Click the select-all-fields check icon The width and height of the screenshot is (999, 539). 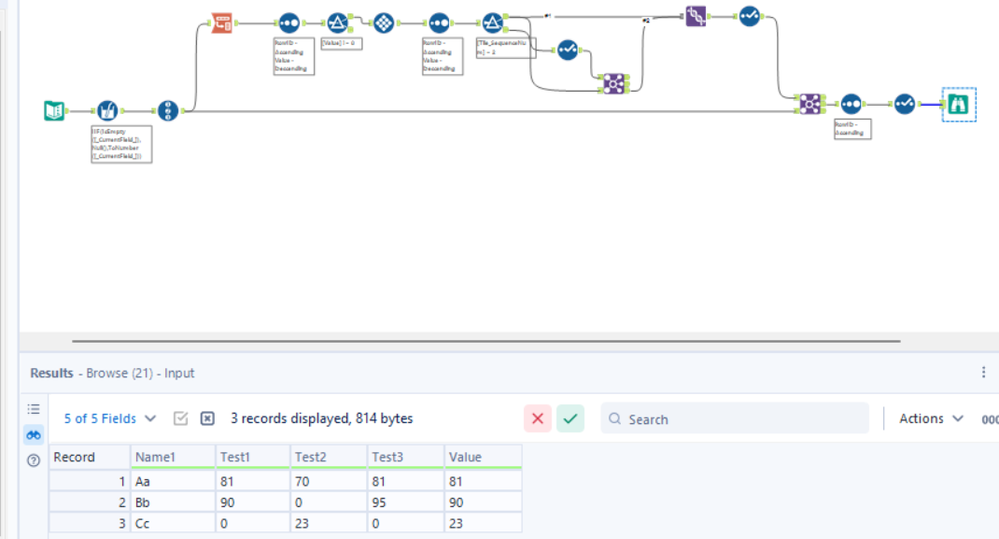pyautogui.click(x=181, y=419)
